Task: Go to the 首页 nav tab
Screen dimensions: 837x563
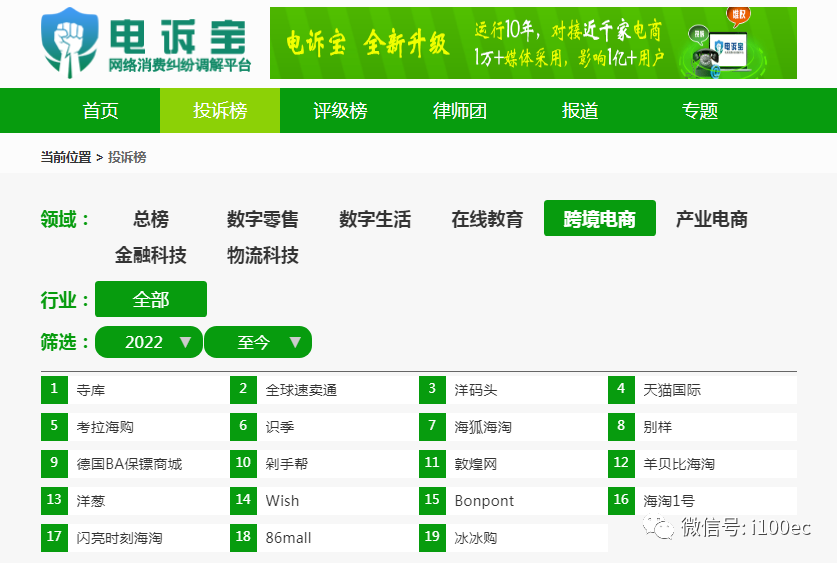Action: pyautogui.click(x=100, y=110)
